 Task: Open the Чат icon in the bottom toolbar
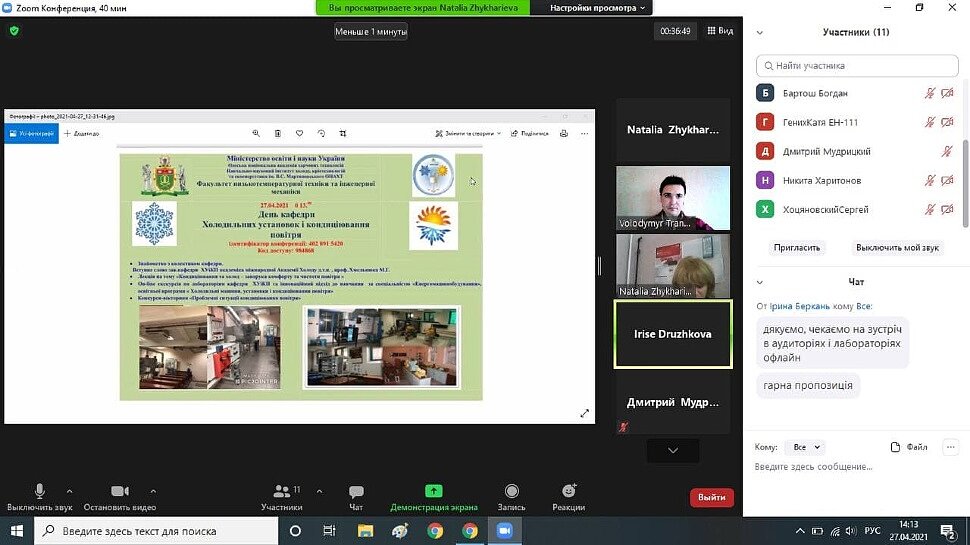coord(356,492)
